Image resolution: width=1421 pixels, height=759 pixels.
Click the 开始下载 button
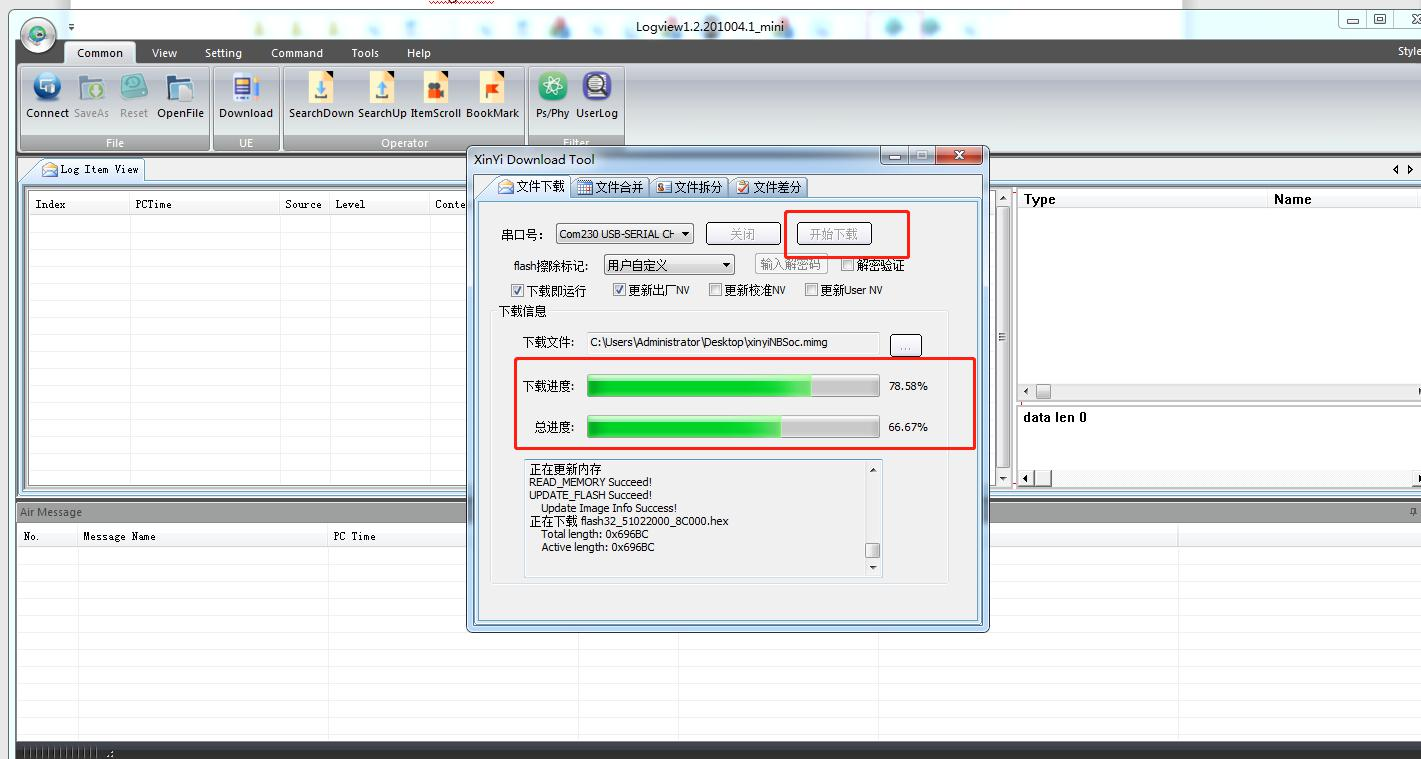pyautogui.click(x=833, y=234)
